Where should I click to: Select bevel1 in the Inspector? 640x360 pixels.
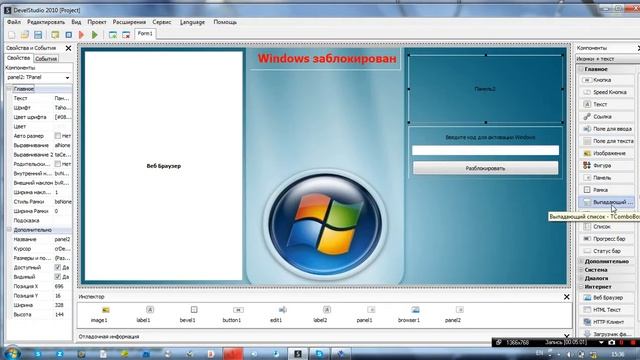pos(188,314)
